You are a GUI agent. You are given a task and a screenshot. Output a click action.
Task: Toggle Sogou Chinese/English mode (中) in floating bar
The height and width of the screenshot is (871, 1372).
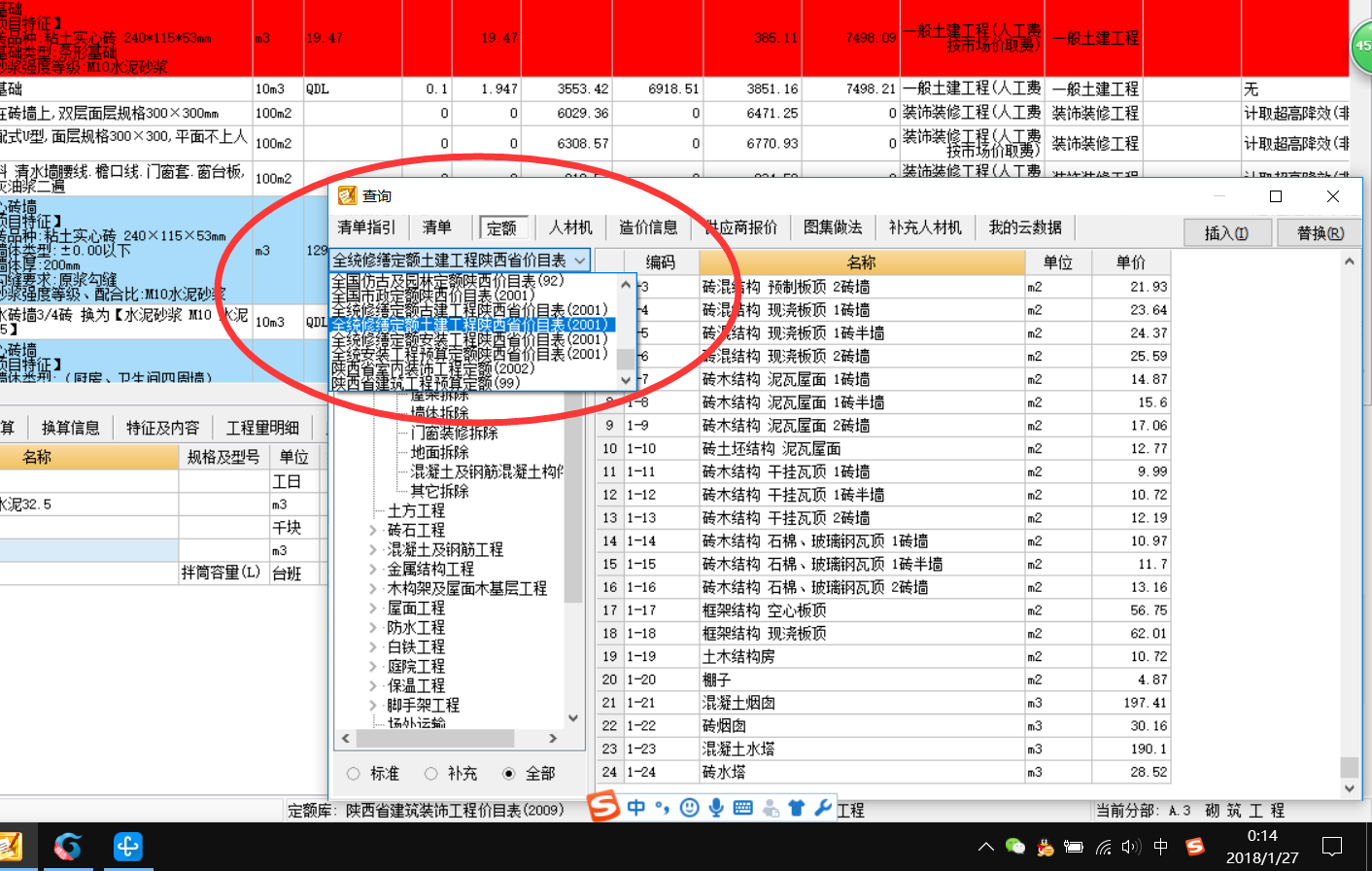(x=636, y=807)
